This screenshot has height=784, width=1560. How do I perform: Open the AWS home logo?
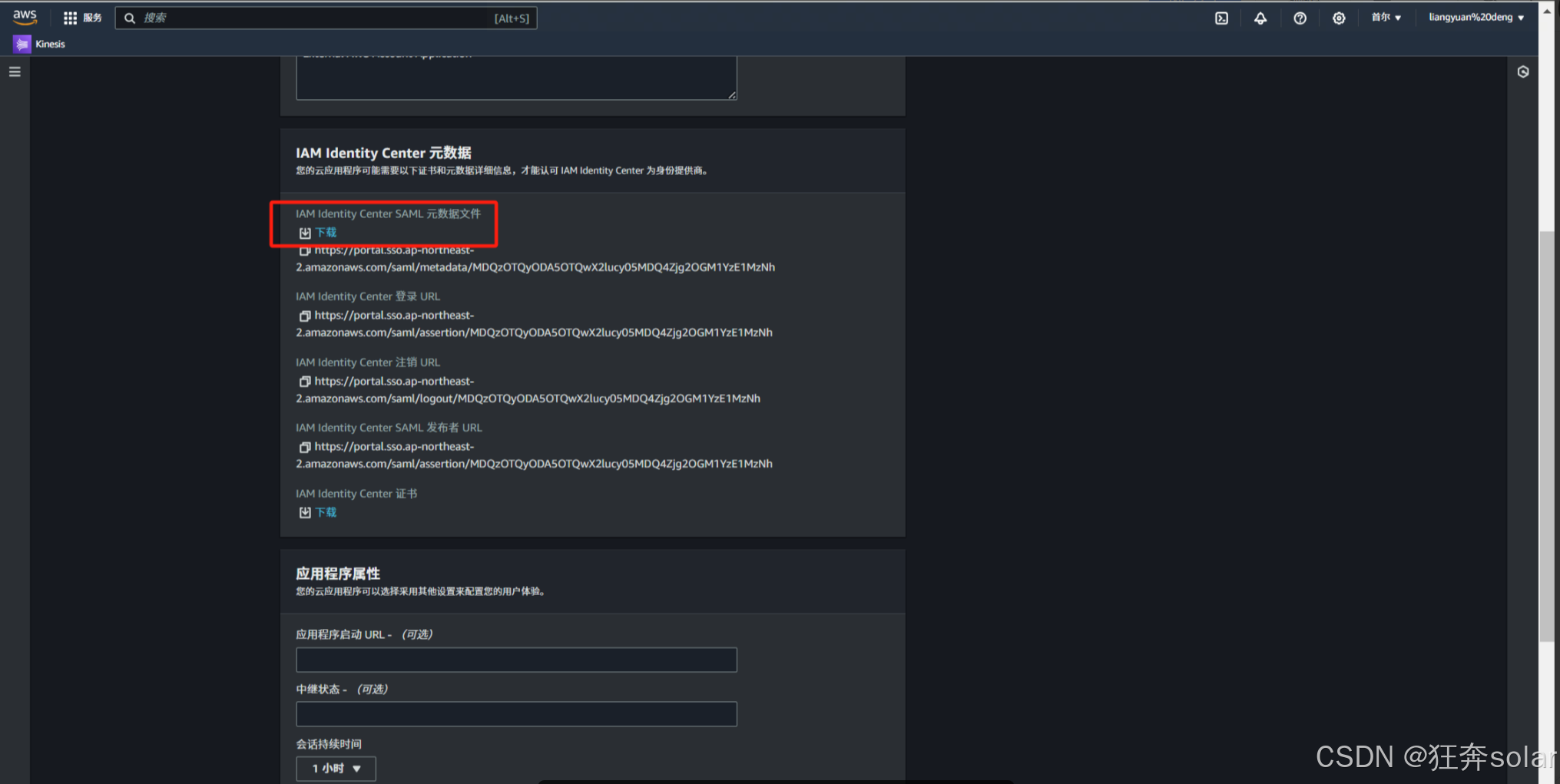[25, 17]
